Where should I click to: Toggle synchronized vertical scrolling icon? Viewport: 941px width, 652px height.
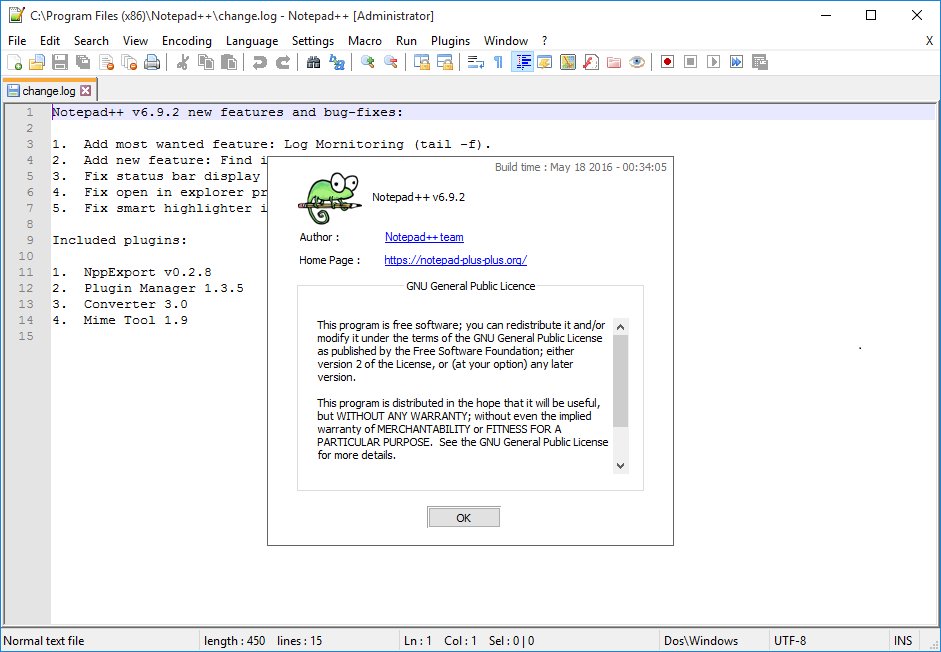click(422, 62)
